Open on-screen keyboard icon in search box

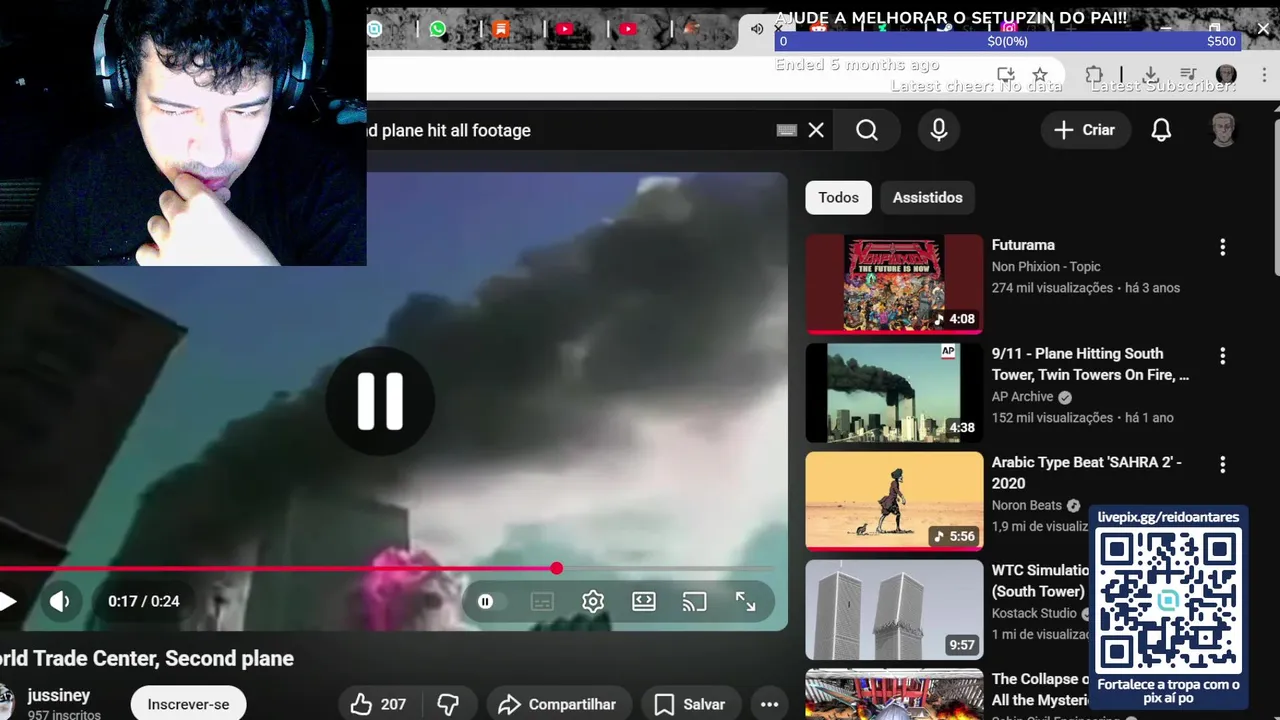click(787, 130)
